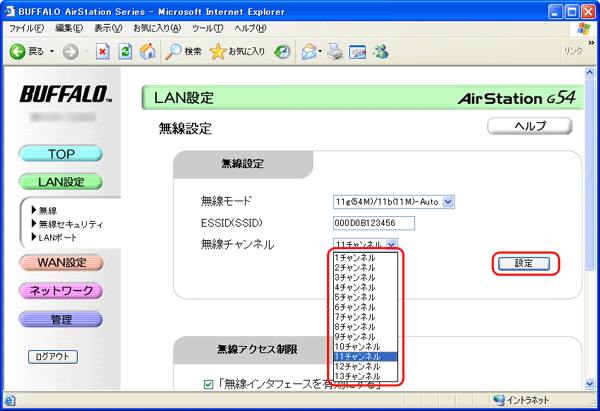Click the Forward arrow icon

point(70,52)
